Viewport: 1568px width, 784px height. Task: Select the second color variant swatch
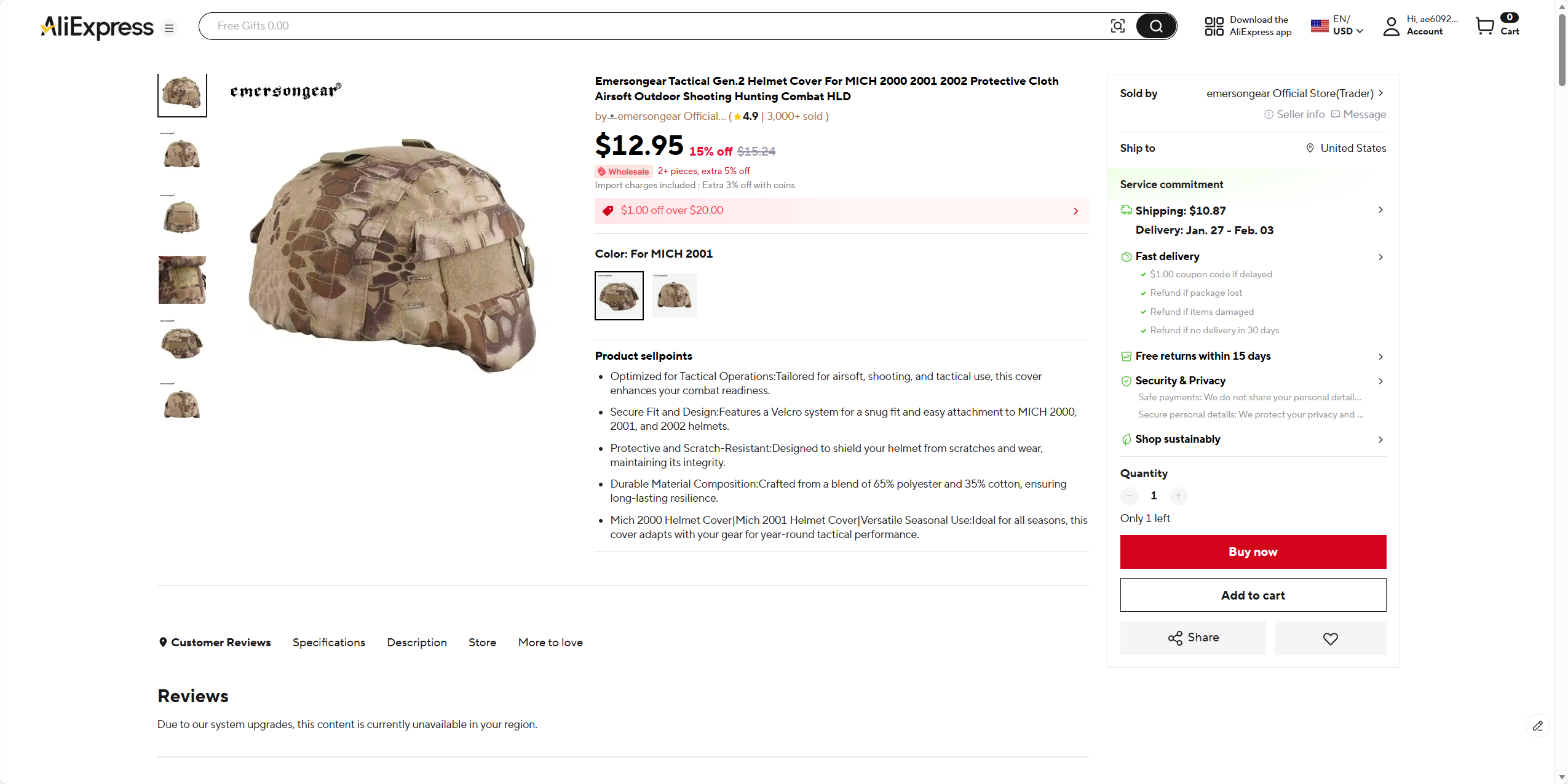[x=674, y=296]
